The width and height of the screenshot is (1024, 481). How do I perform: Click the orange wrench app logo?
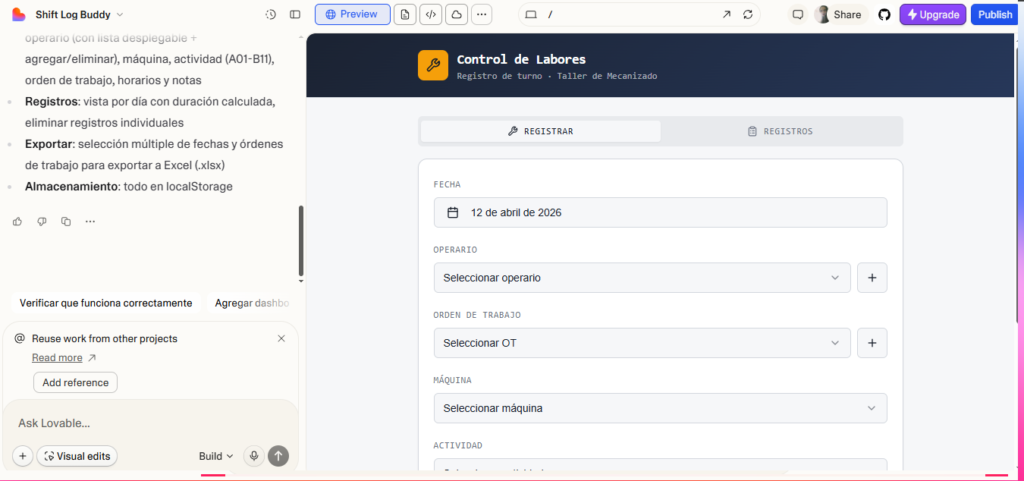click(x=433, y=65)
